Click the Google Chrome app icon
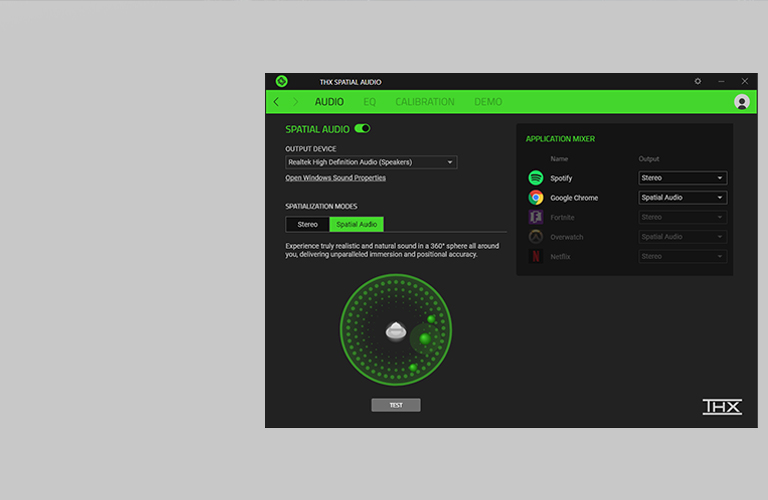Viewport: 768px width, 500px height. point(536,198)
